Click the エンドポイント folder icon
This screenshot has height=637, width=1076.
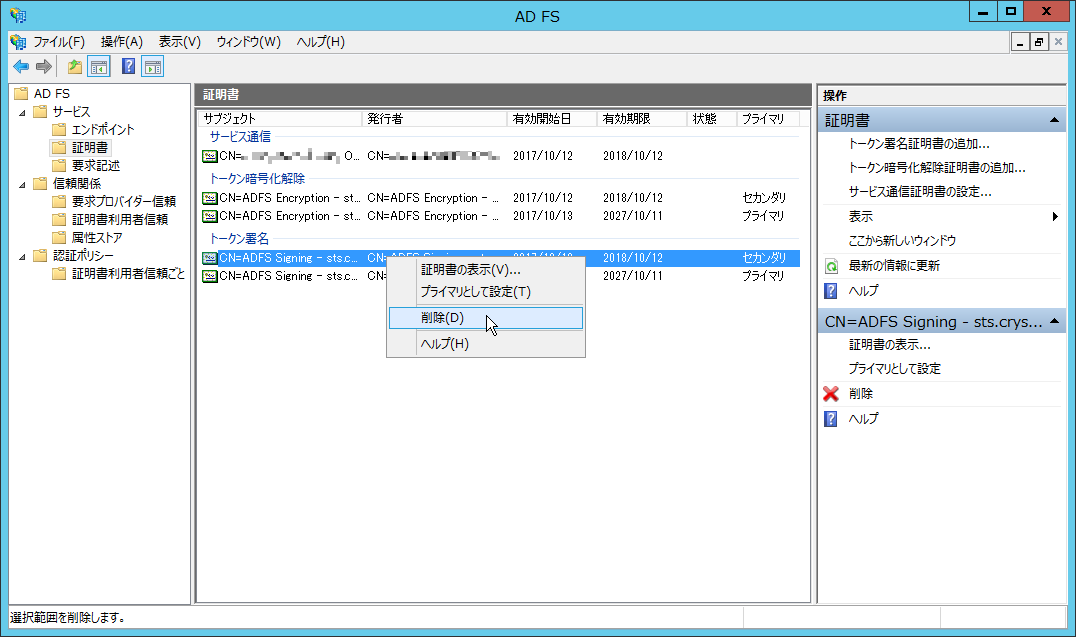[x=59, y=129]
